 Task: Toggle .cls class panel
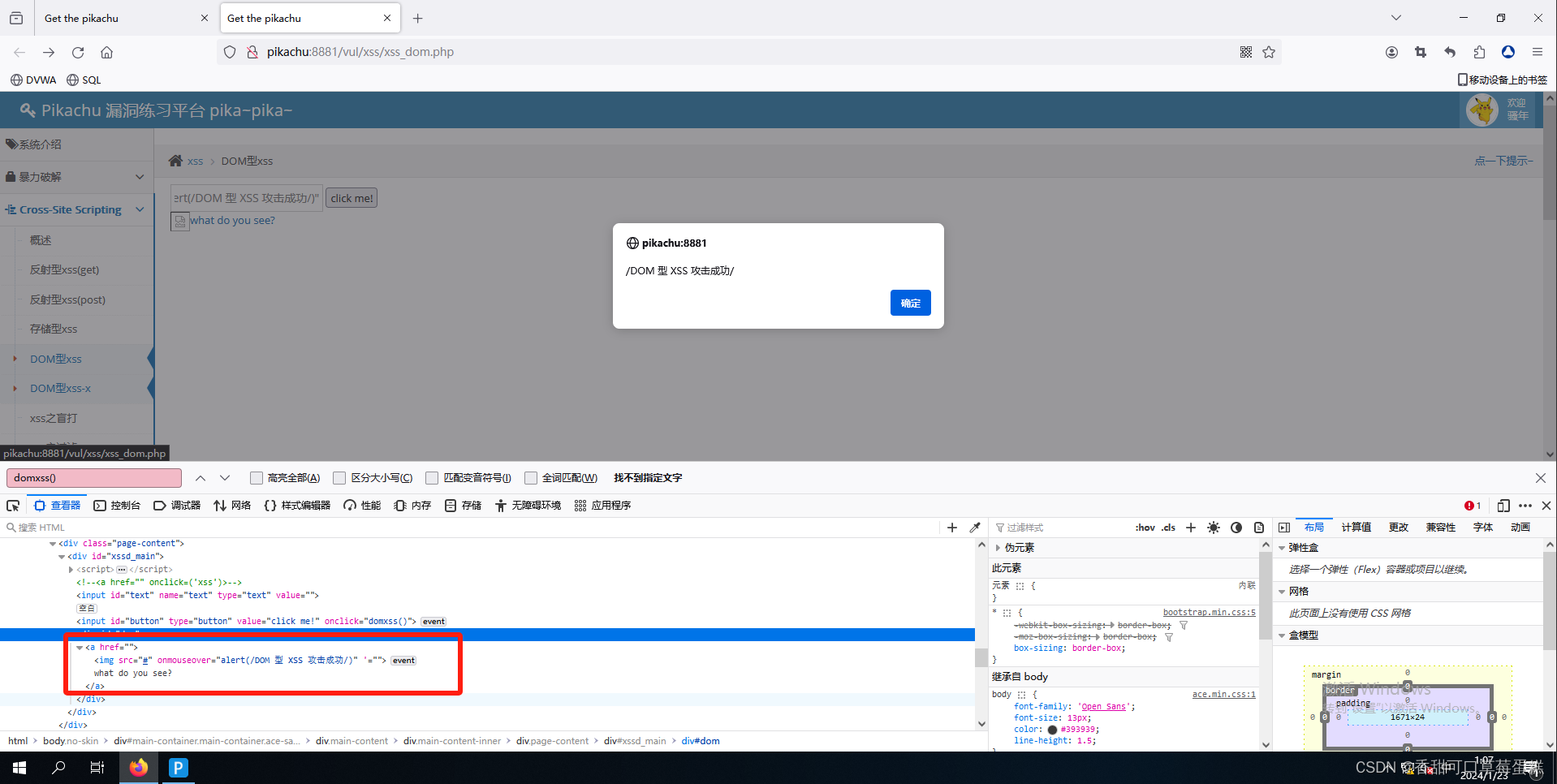pos(1169,528)
